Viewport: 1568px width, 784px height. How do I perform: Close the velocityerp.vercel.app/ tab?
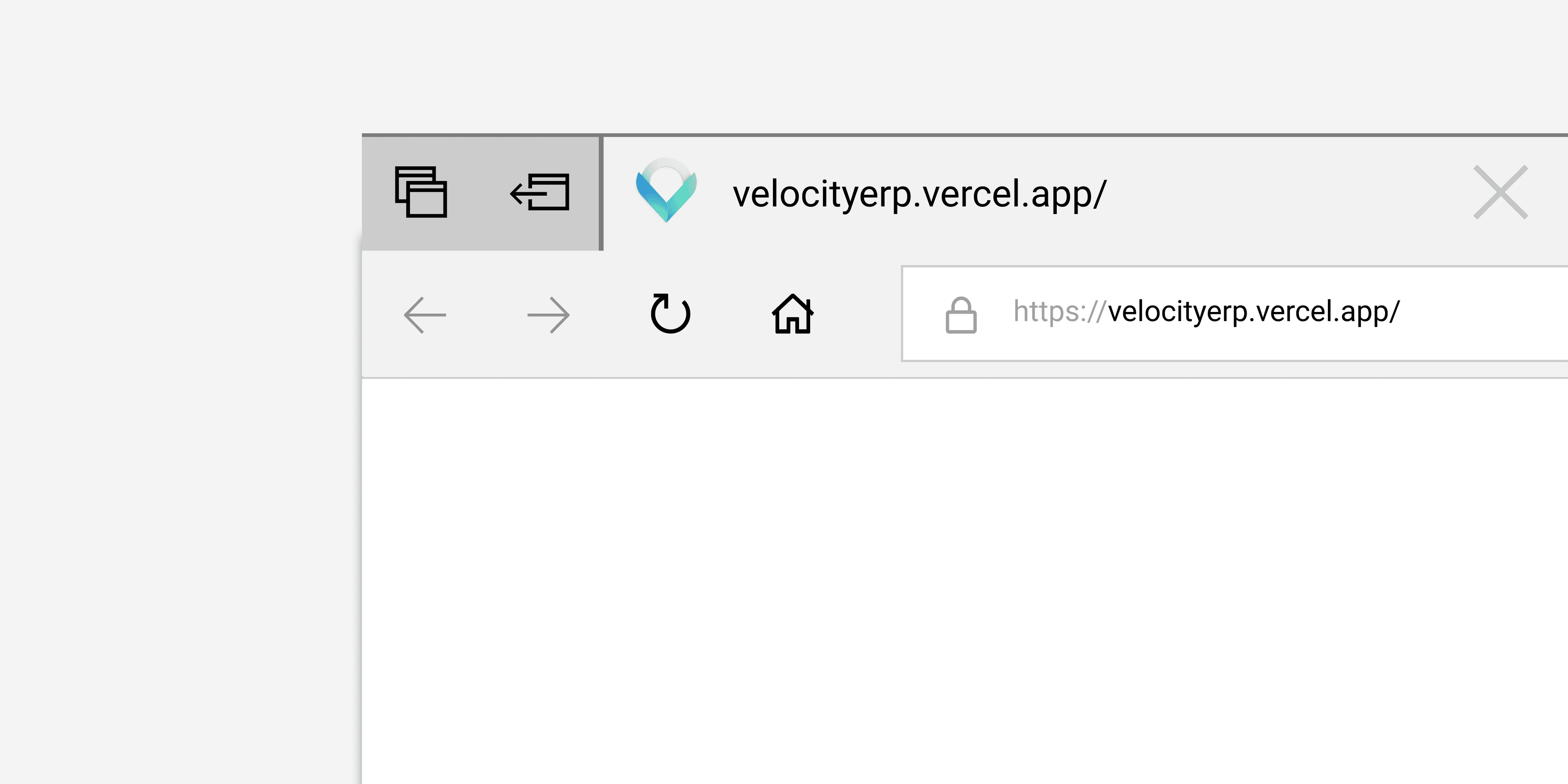tap(1501, 192)
